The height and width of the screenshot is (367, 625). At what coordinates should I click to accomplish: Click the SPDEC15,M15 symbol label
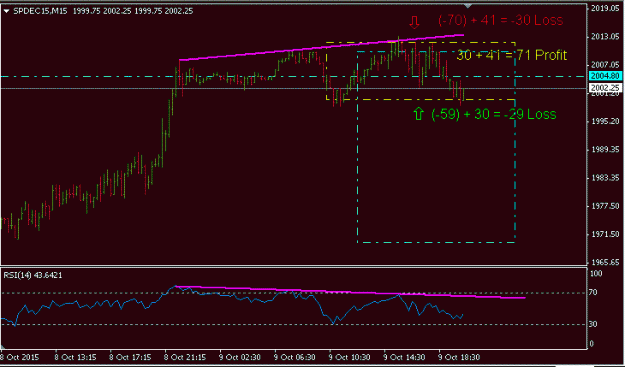point(41,11)
